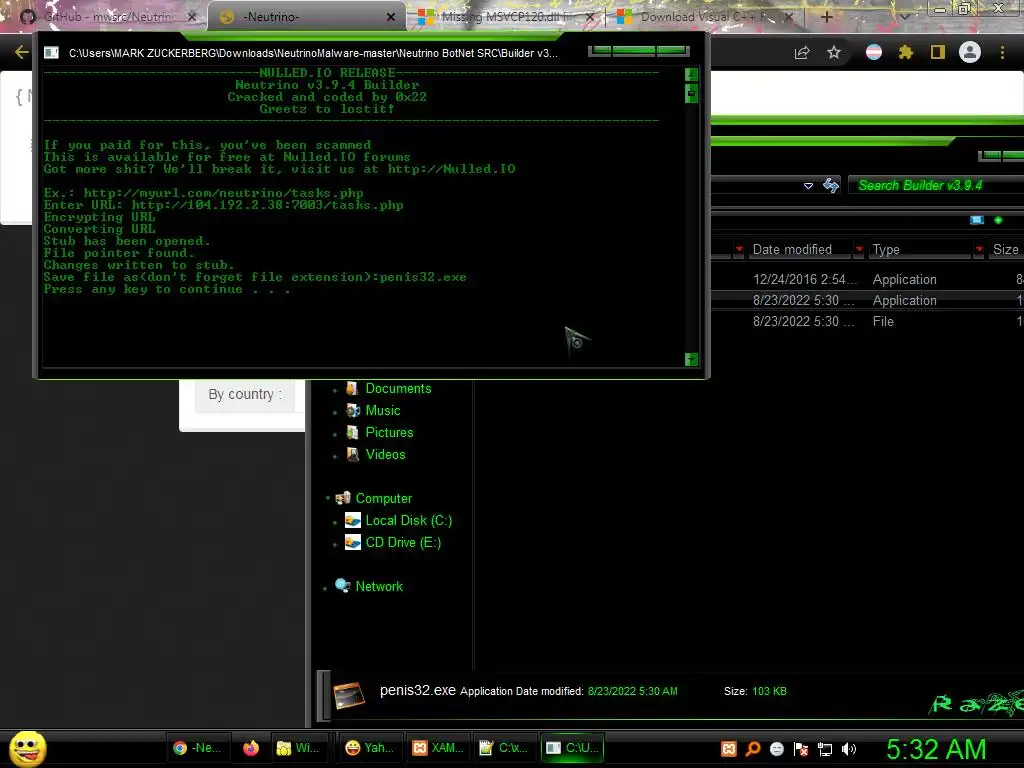The width and height of the screenshot is (1024, 768).
Task: Click the Firefox taskbar icon
Action: (251, 748)
